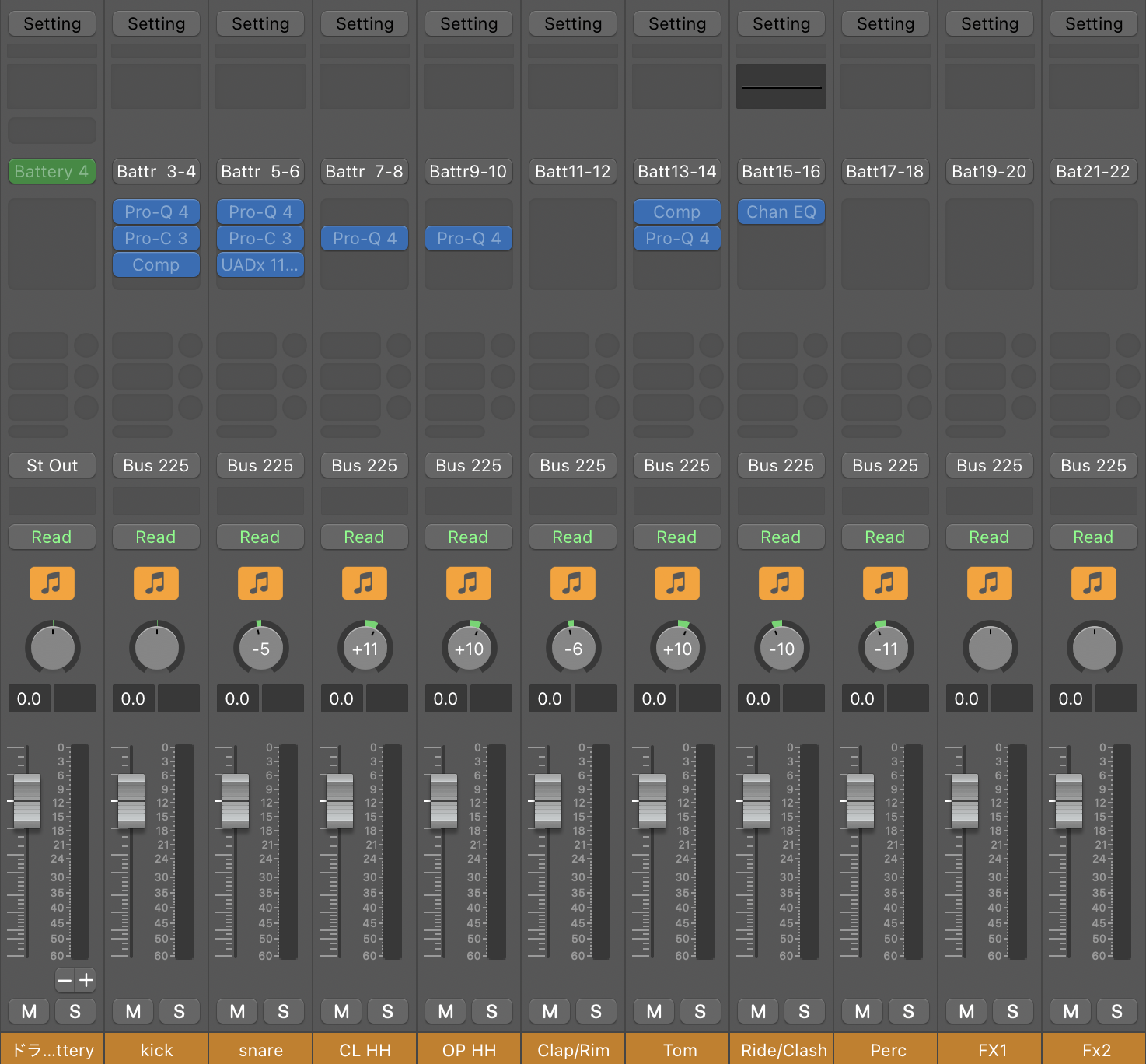Click the music note icon on Tom channel
1146x1064 pixels.
(677, 583)
